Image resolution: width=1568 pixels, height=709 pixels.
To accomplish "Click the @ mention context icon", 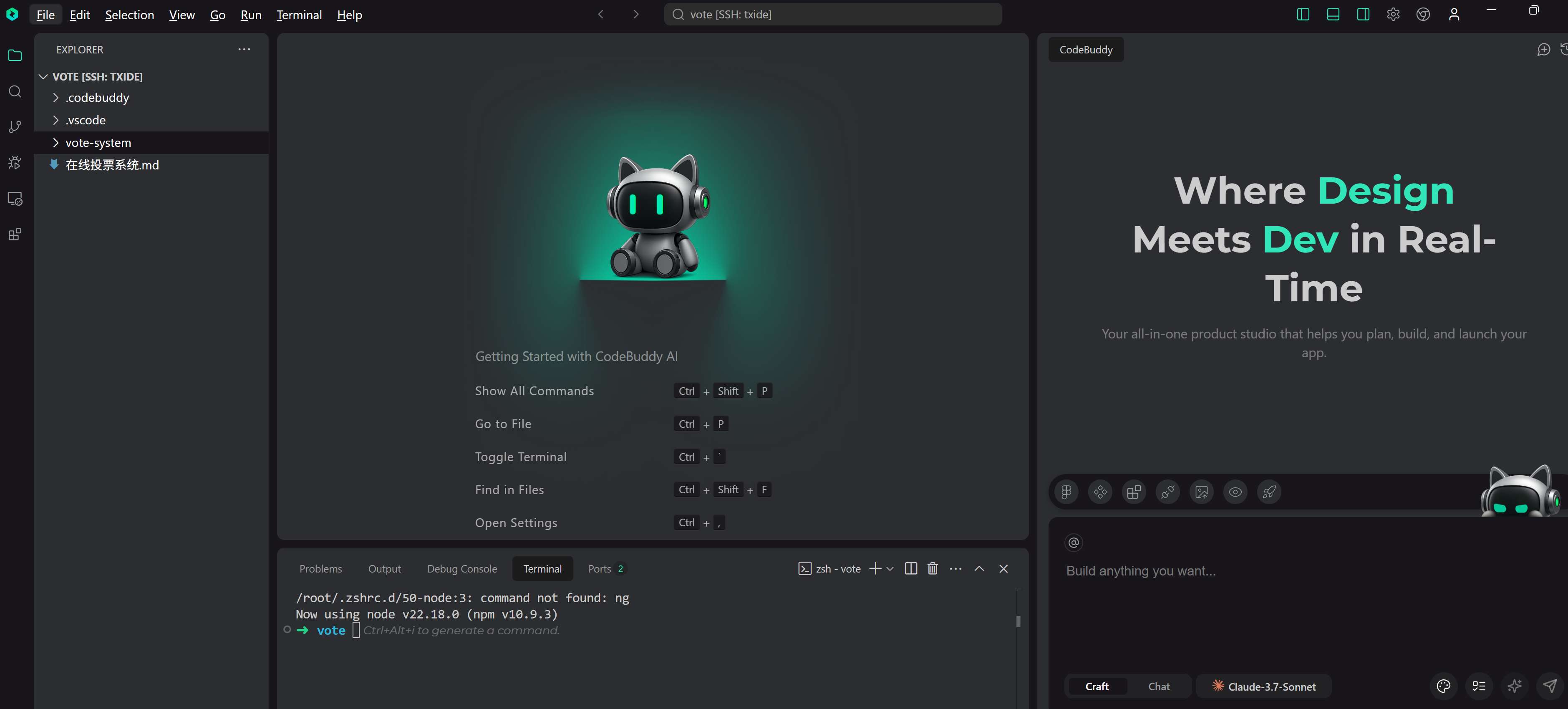I will (1074, 542).
